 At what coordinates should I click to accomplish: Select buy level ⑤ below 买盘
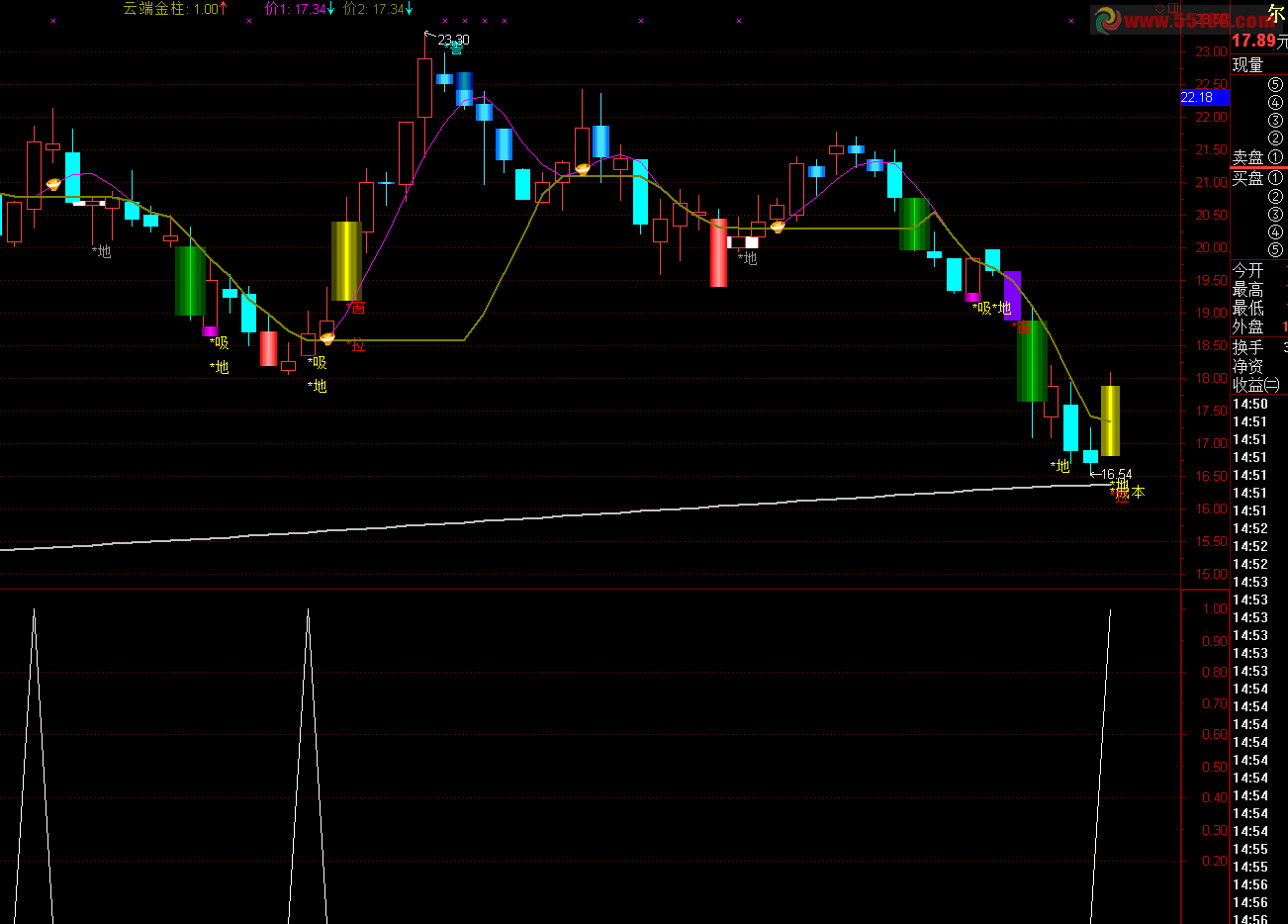(1275, 250)
